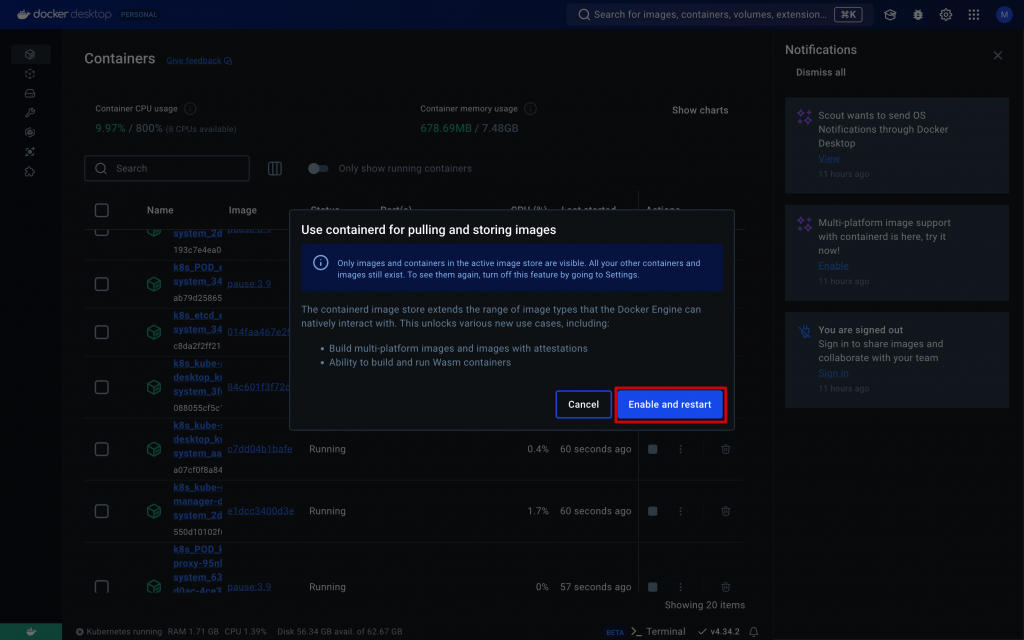Viewport: 1024px width, 640px height.
Task: Click View link in the Scout notification
Action: 829,159
